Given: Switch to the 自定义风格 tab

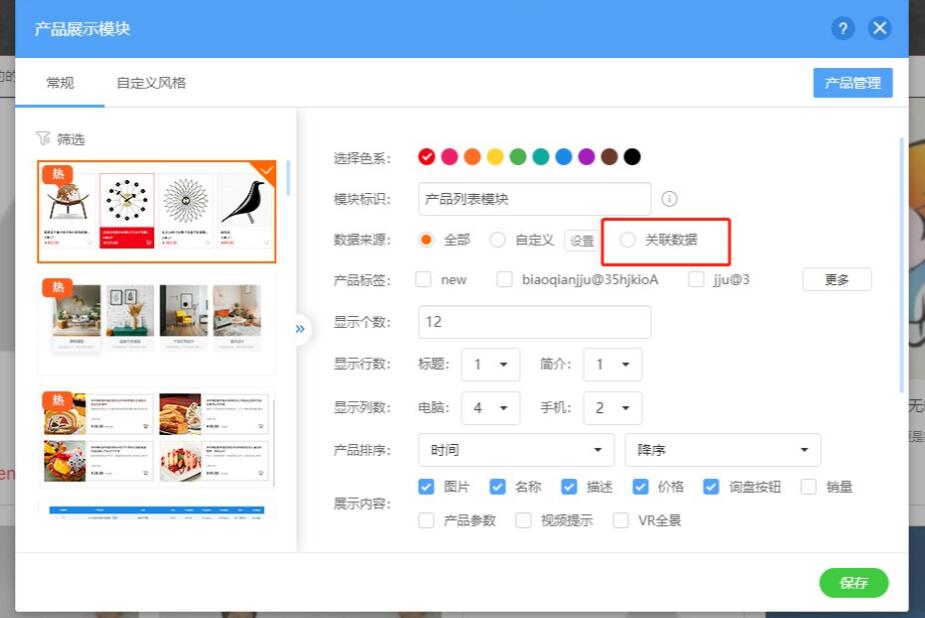Looking at the screenshot, I should 151,83.
